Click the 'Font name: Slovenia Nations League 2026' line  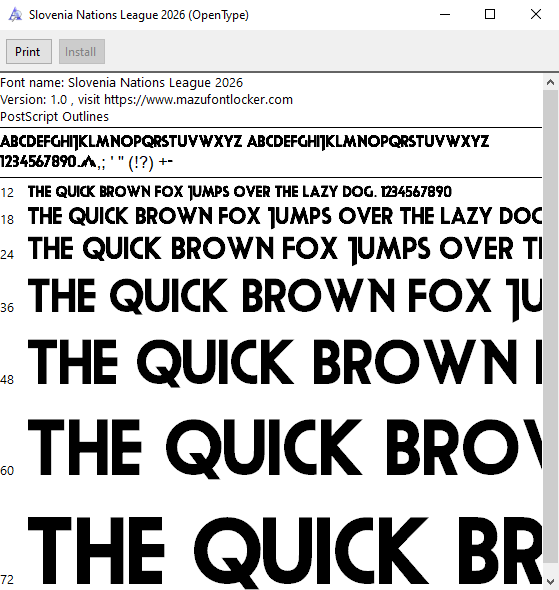pos(122,83)
